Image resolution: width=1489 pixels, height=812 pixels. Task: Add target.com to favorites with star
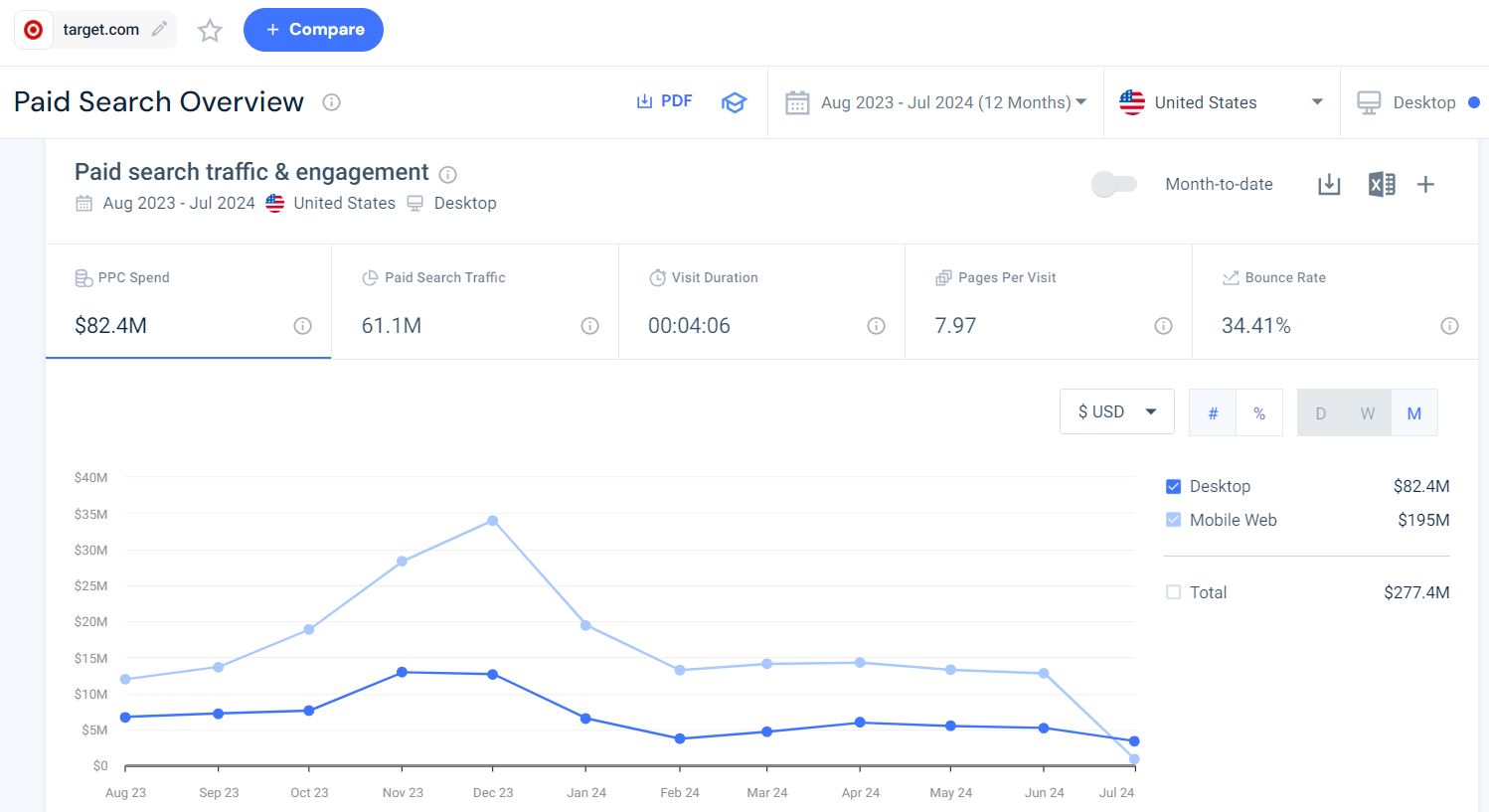tap(210, 31)
